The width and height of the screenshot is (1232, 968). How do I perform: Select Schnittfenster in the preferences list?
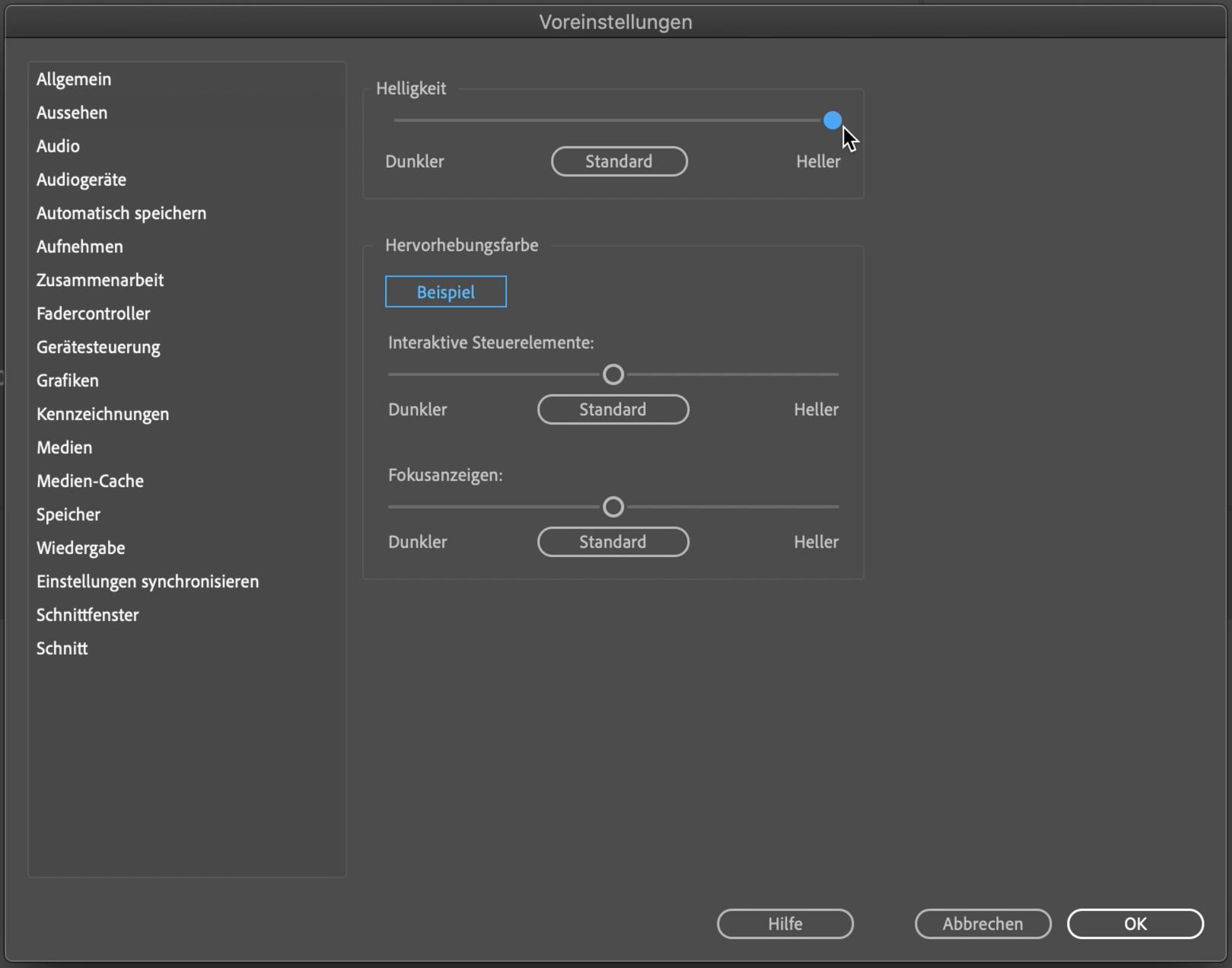click(x=88, y=615)
